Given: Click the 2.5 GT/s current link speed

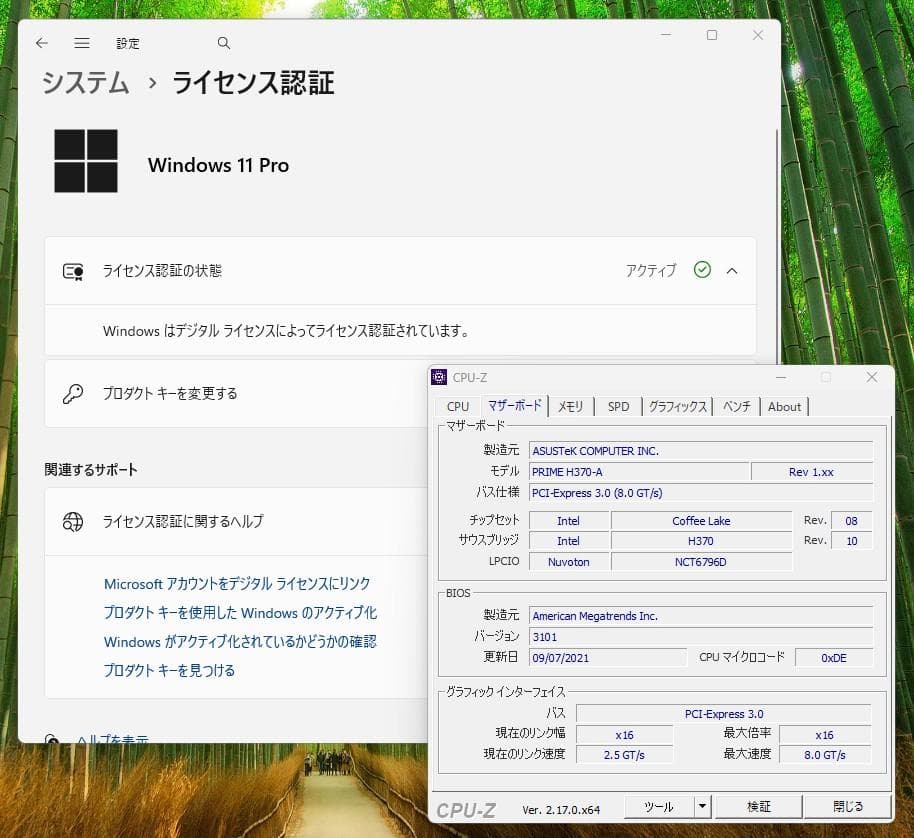Looking at the screenshot, I should pos(624,755).
